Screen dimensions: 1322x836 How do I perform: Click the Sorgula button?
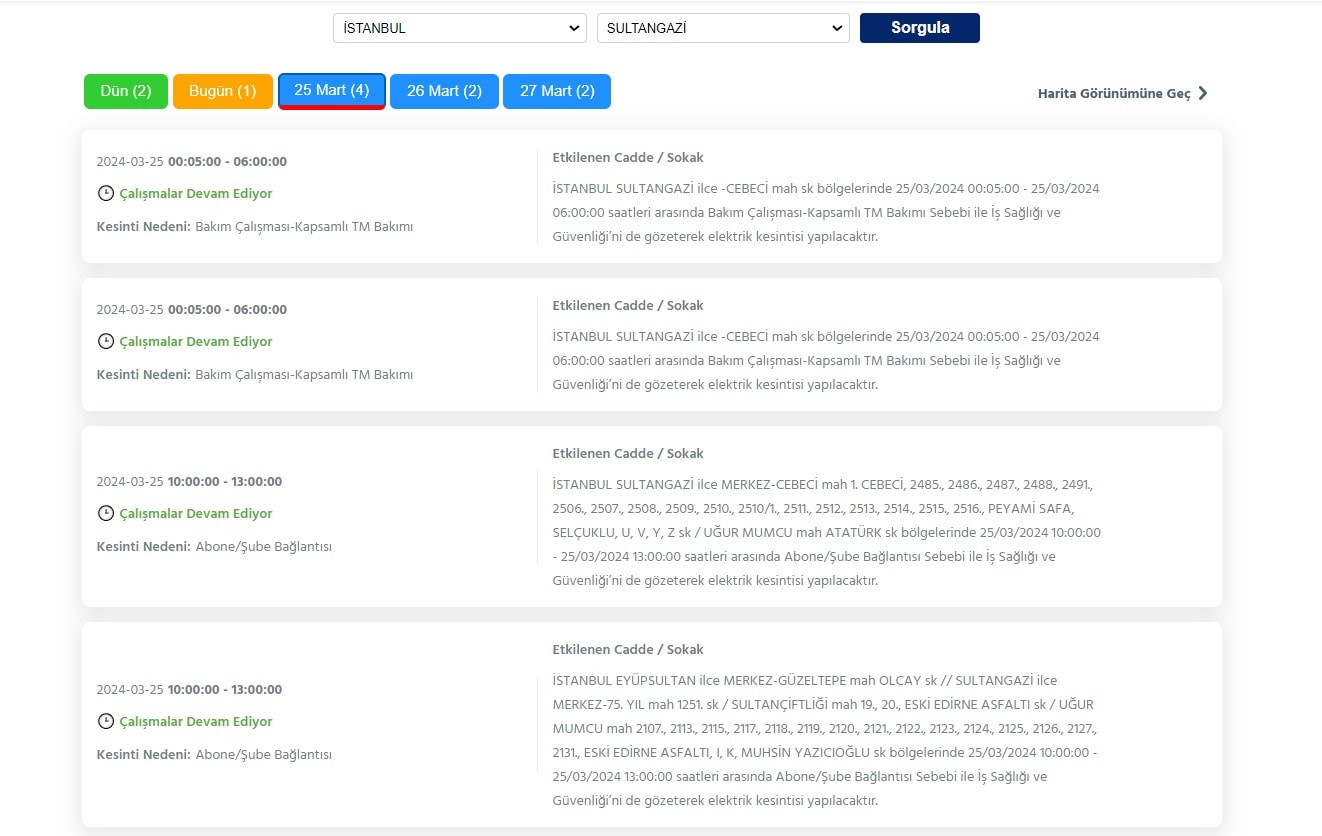(919, 28)
